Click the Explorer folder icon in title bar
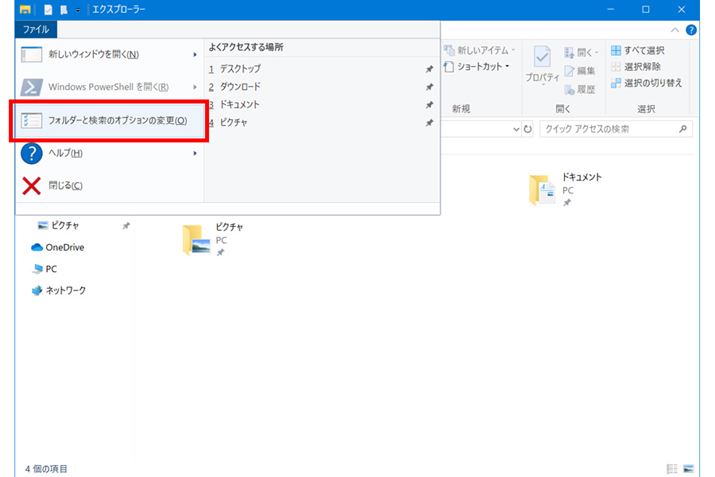 (25, 10)
